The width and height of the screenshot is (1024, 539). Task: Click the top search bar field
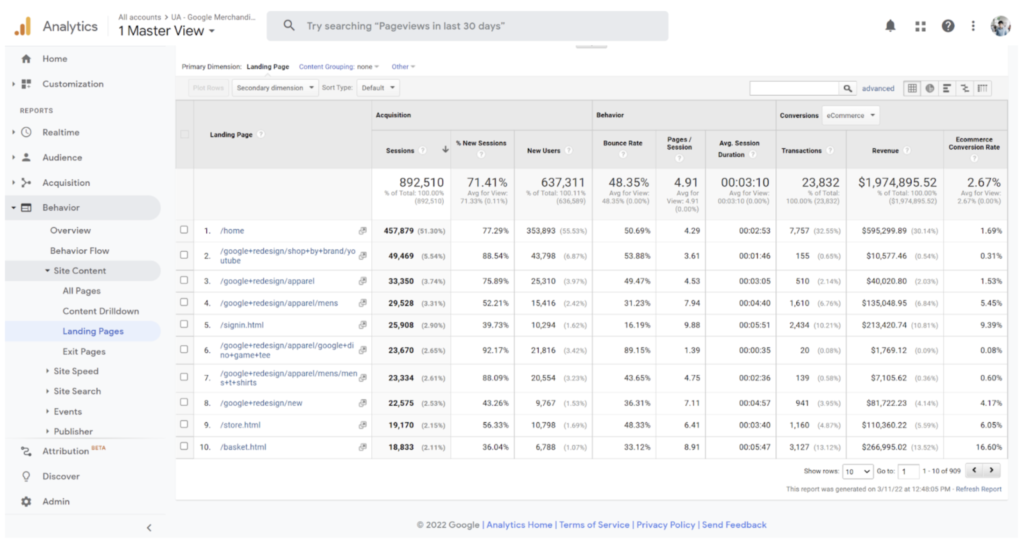[468, 26]
